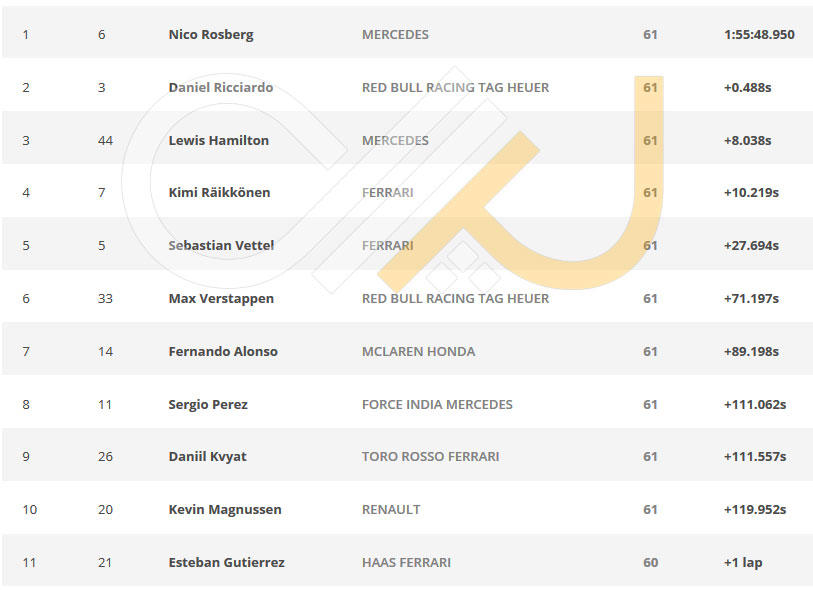Click MCLAREN HONDA team name
Viewport: 813px width, 590px height.
point(418,352)
